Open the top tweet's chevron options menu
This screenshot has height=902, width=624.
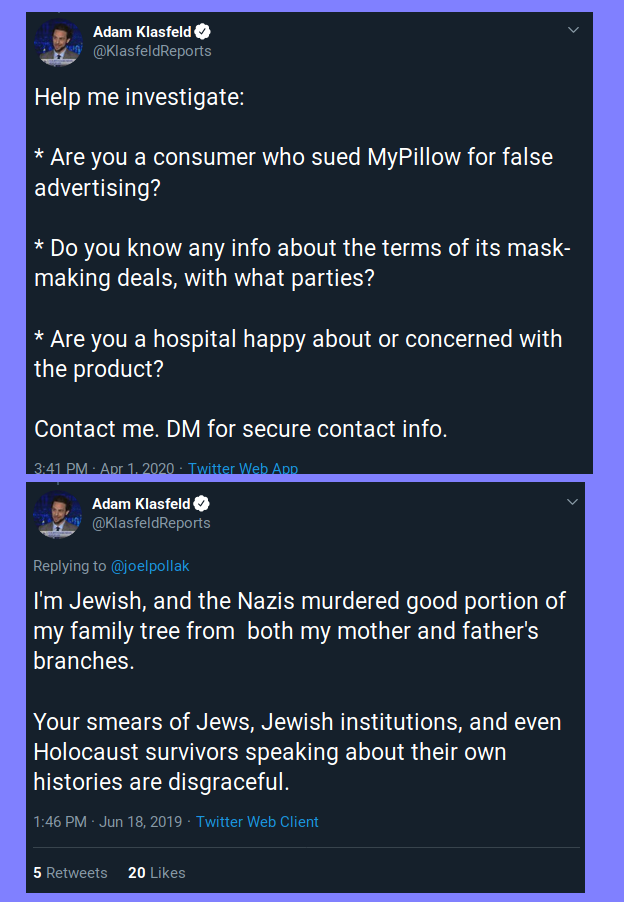tap(573, 30)
